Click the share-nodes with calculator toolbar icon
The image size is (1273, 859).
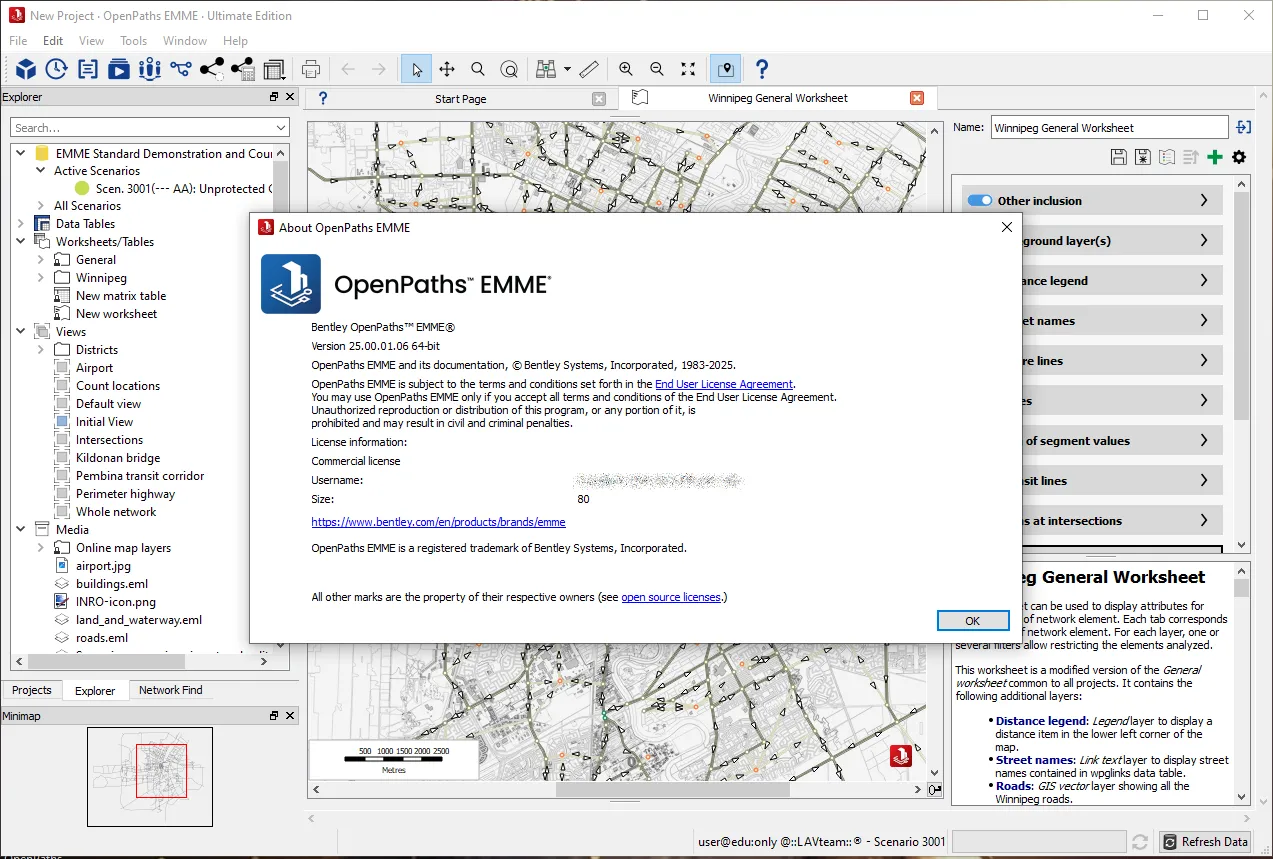[243, 69]
